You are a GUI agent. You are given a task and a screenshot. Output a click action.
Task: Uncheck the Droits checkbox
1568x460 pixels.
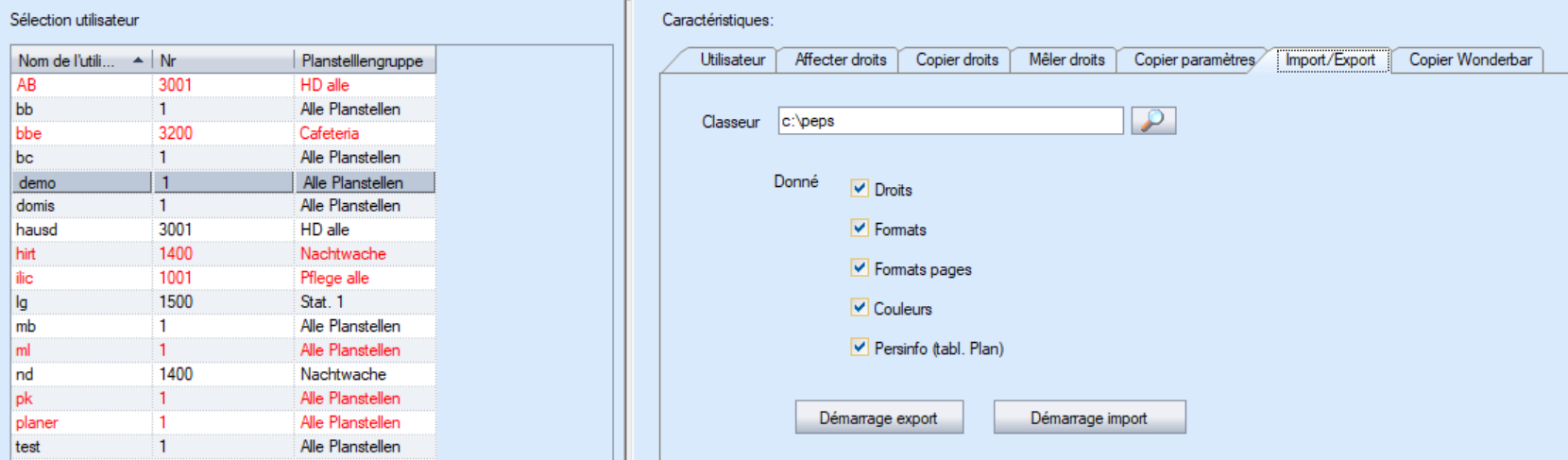coord(860,189)
